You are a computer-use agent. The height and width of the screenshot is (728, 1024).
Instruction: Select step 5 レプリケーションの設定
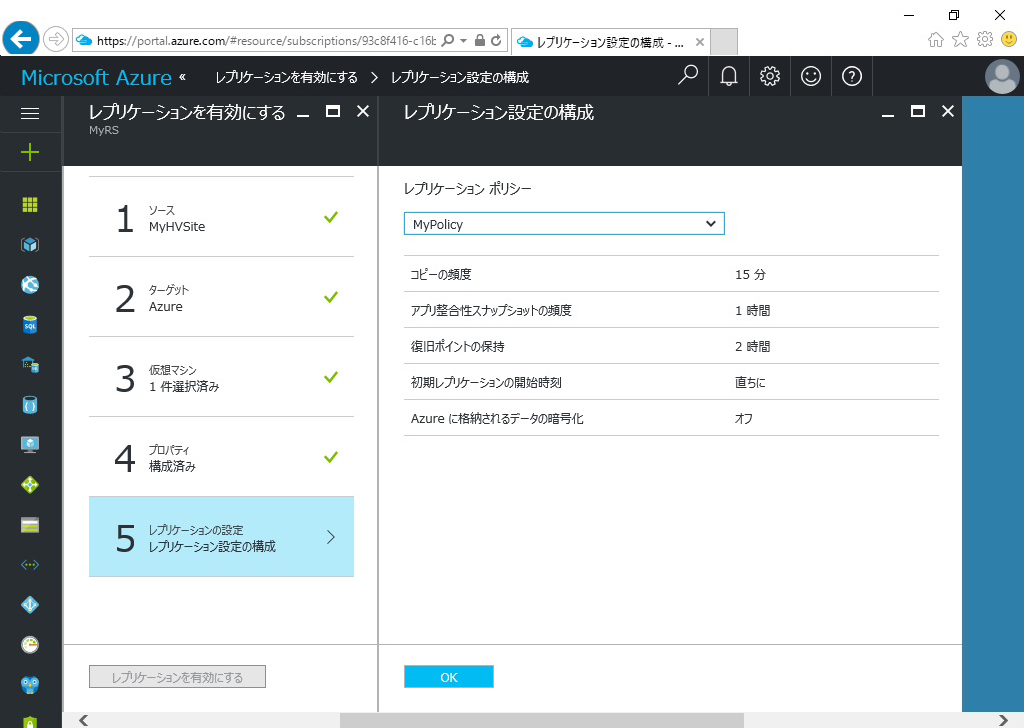[x=221, y=537]
